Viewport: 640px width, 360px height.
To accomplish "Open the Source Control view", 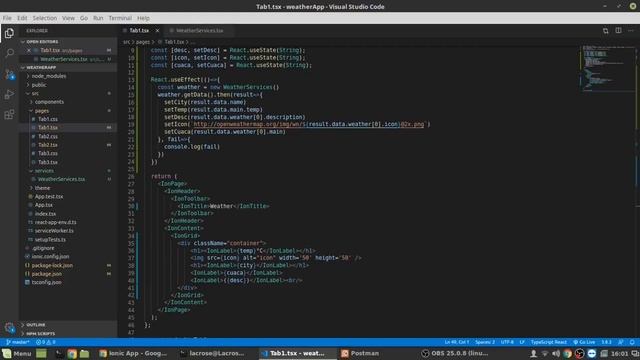I will (x=9, y=74).
